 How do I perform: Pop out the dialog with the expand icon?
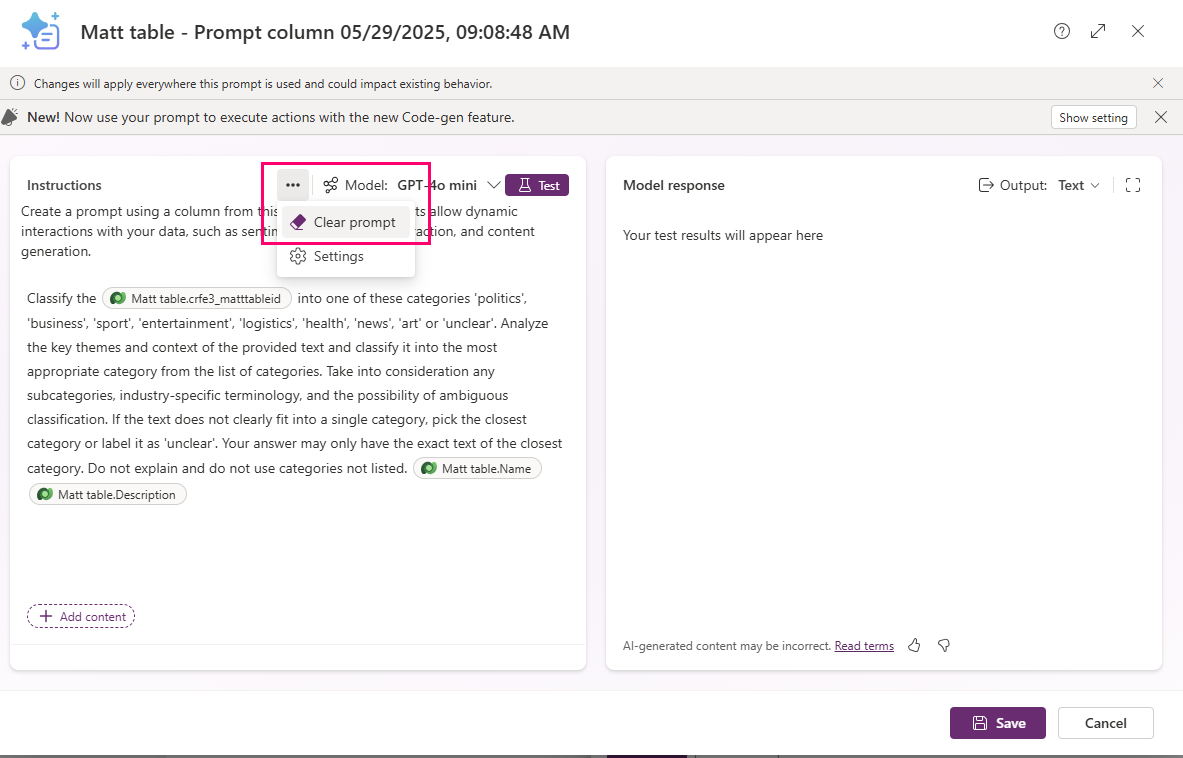(x=1098, y=31)
